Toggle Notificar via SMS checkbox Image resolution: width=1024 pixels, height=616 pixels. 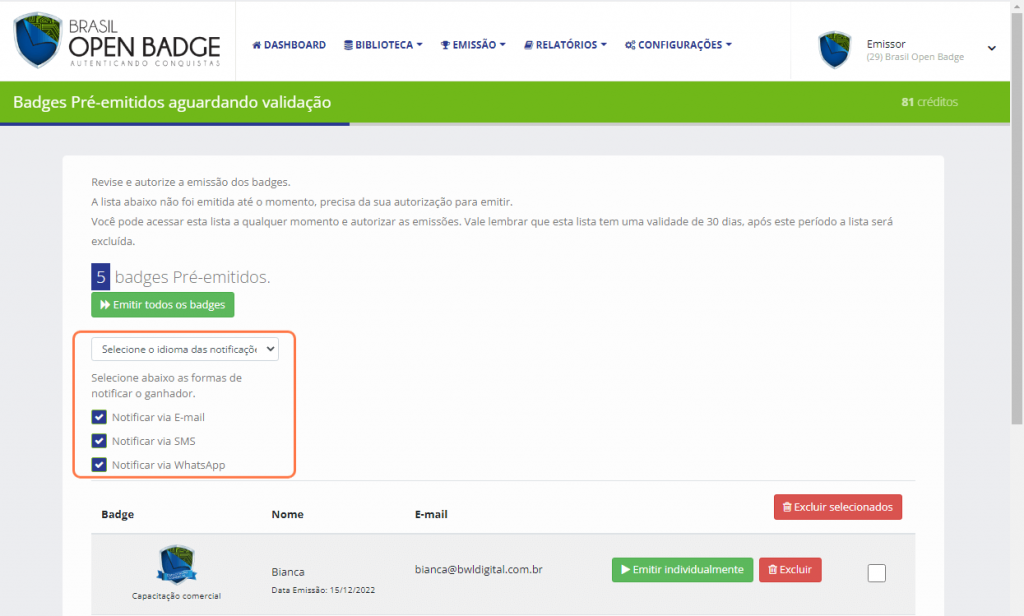pyautogui.click(x=99, y=441)
